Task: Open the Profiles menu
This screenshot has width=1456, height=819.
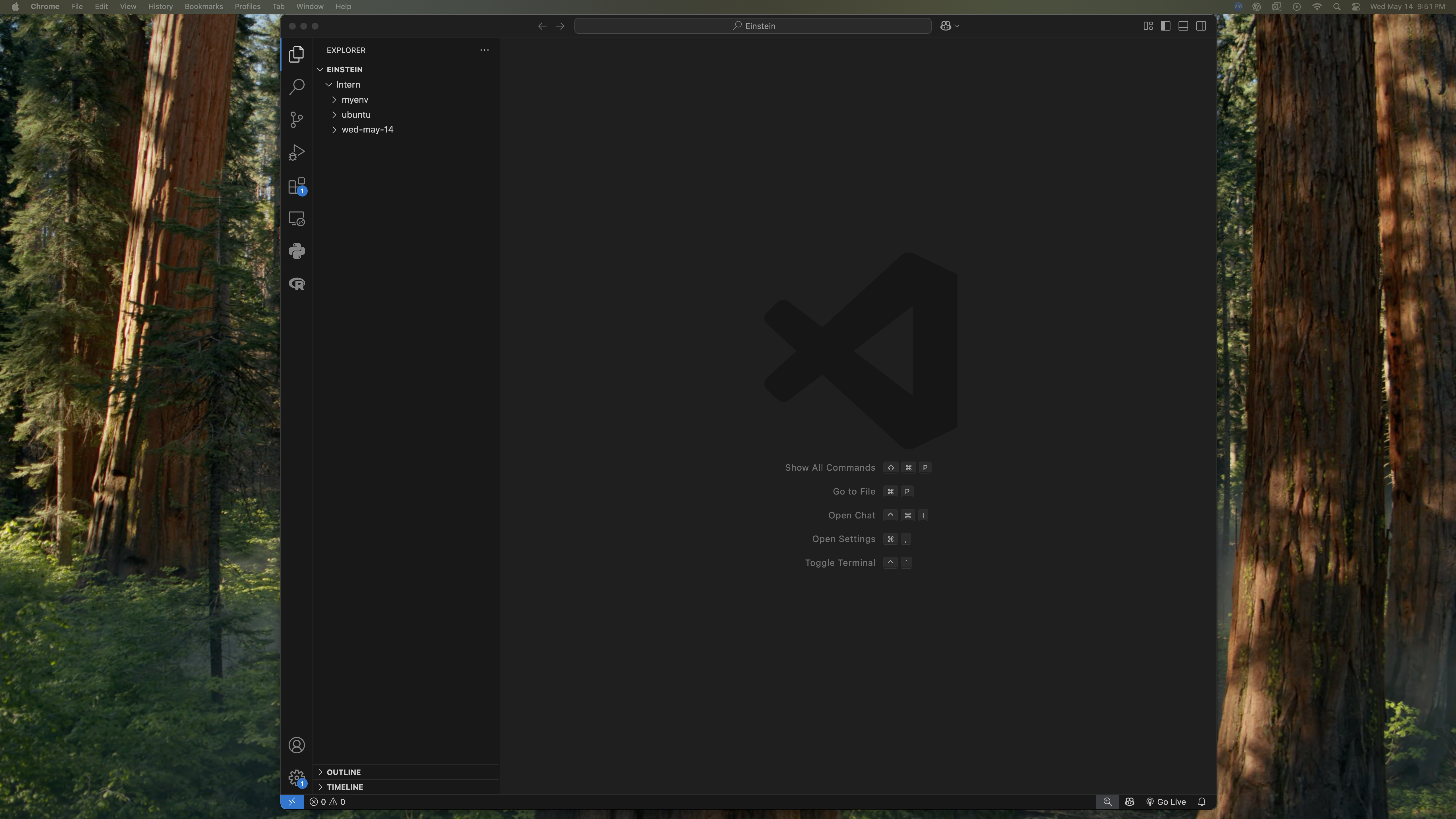Action: tap(248, 6)
